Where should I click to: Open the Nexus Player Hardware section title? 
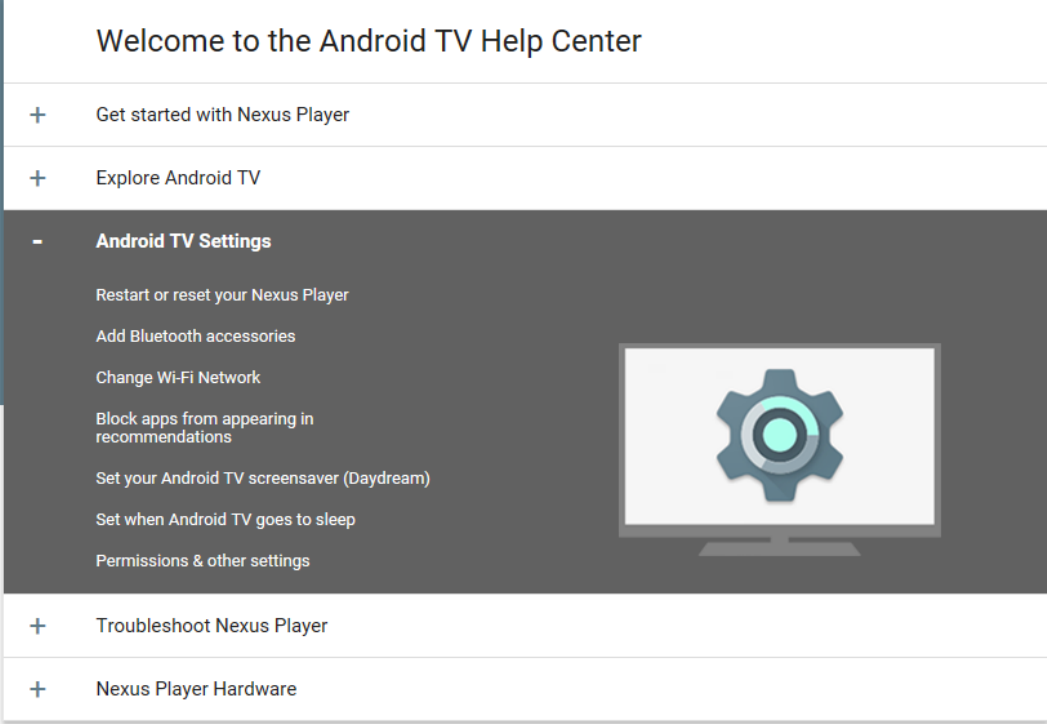[x=196, y=689]
